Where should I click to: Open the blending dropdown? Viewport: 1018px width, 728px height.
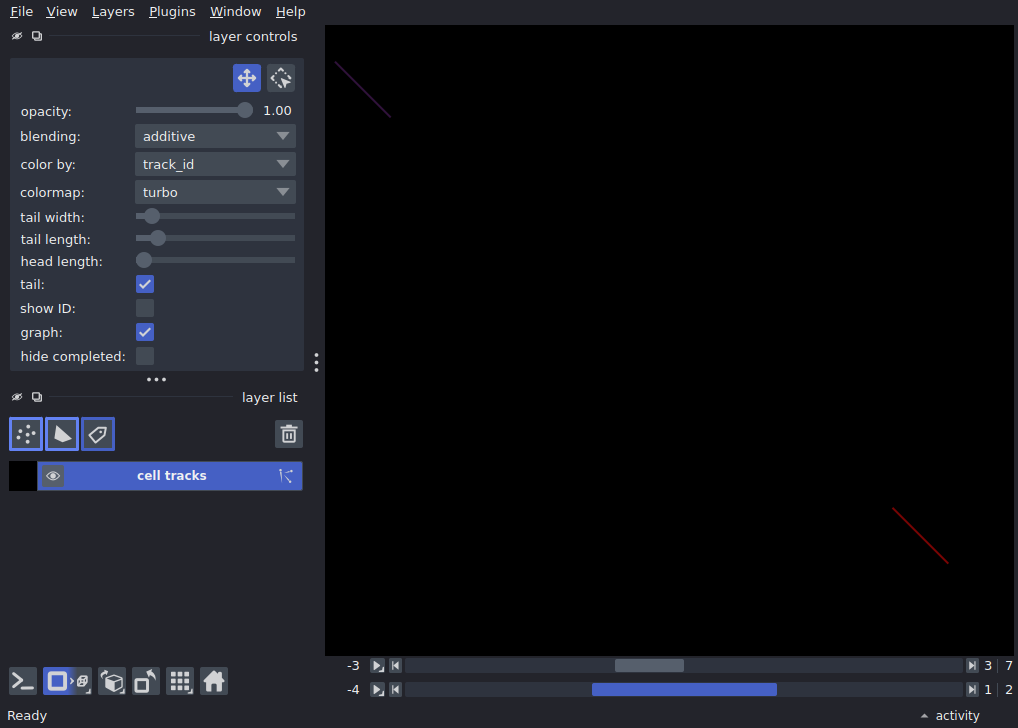(216, 136)
